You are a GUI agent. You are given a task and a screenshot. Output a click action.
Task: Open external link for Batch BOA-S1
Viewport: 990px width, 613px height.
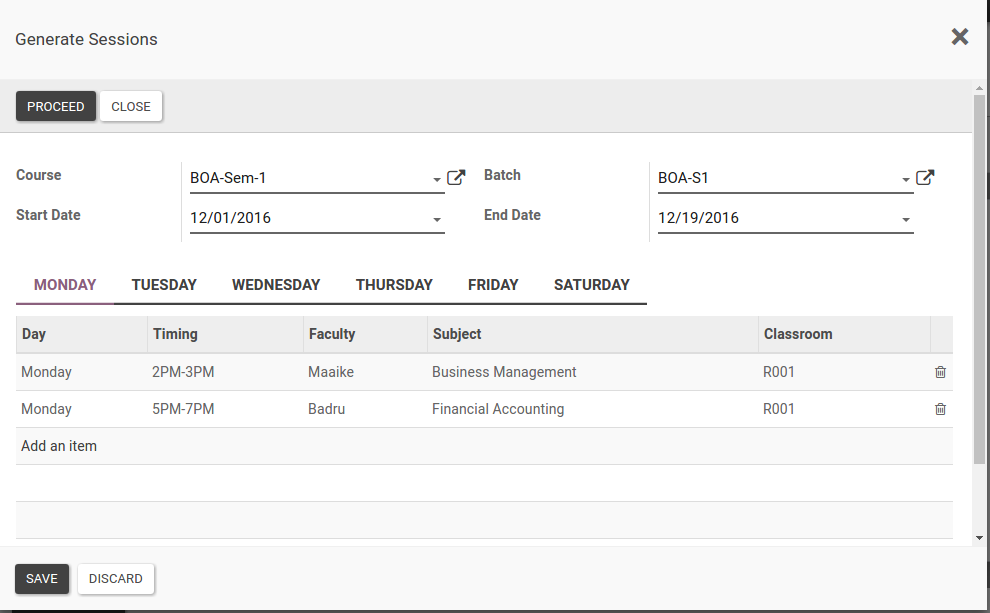coord(925,178)
